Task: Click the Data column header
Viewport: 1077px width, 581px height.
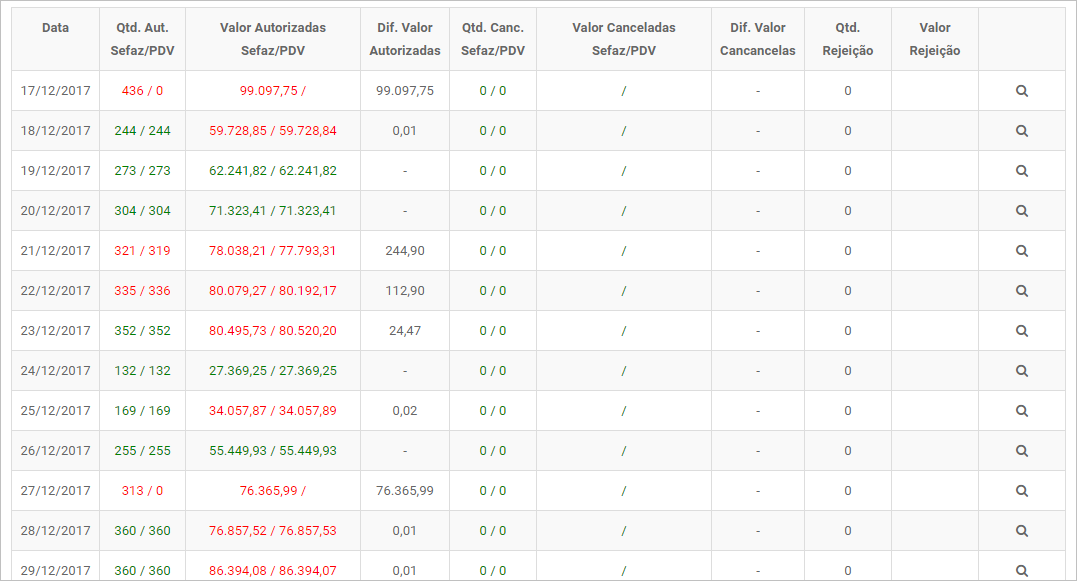Action: click(x=56, y=27)
